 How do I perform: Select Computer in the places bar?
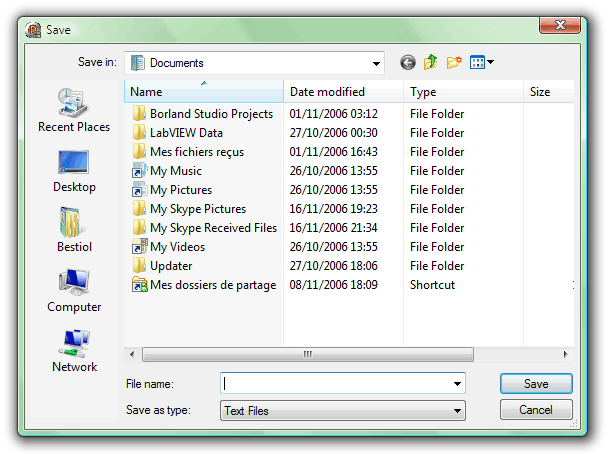click(x=74, y=290)
